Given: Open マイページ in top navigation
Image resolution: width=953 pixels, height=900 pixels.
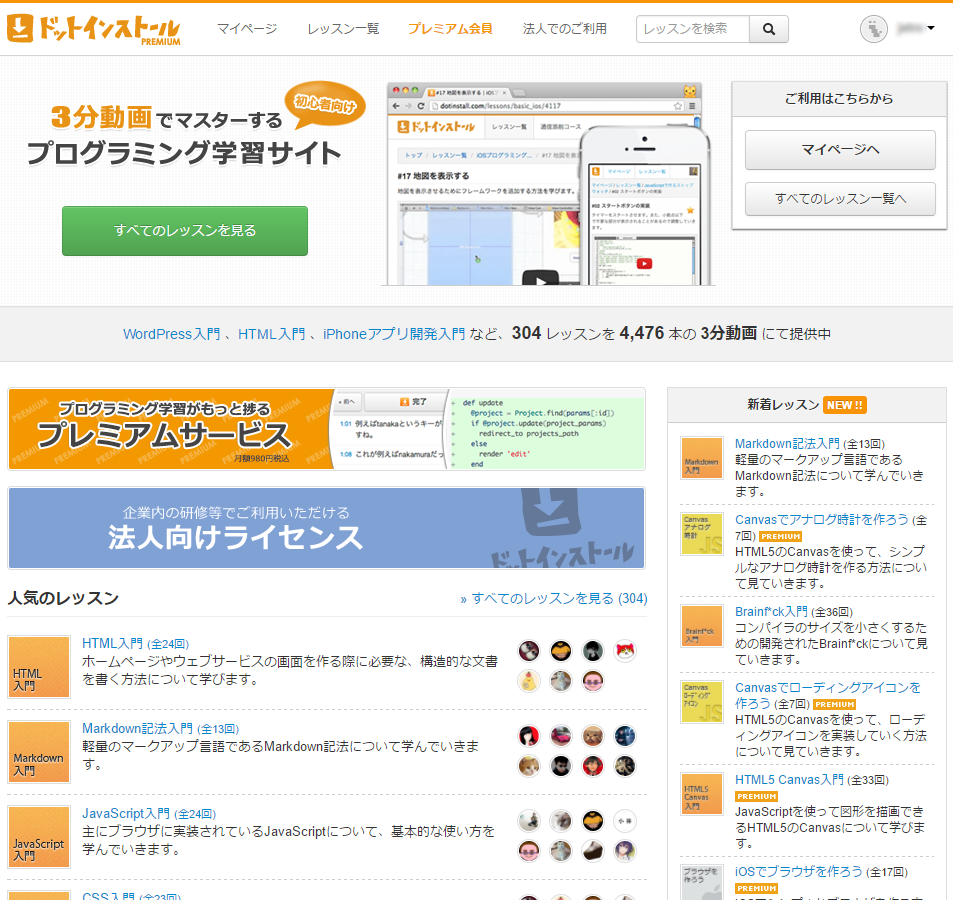Looking at the screenshot, I should coord(247,29).
